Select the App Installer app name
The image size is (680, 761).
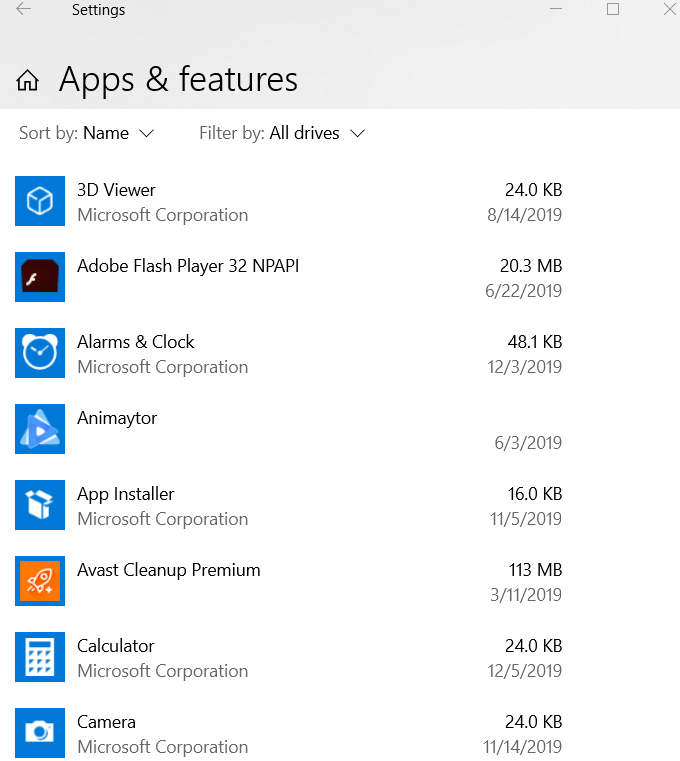[126, 494]
